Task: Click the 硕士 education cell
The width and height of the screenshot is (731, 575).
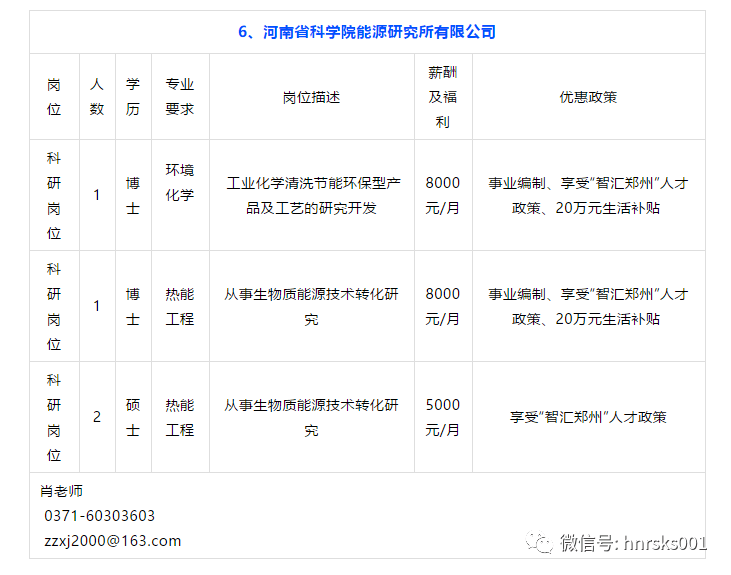Action: [133, 417]
